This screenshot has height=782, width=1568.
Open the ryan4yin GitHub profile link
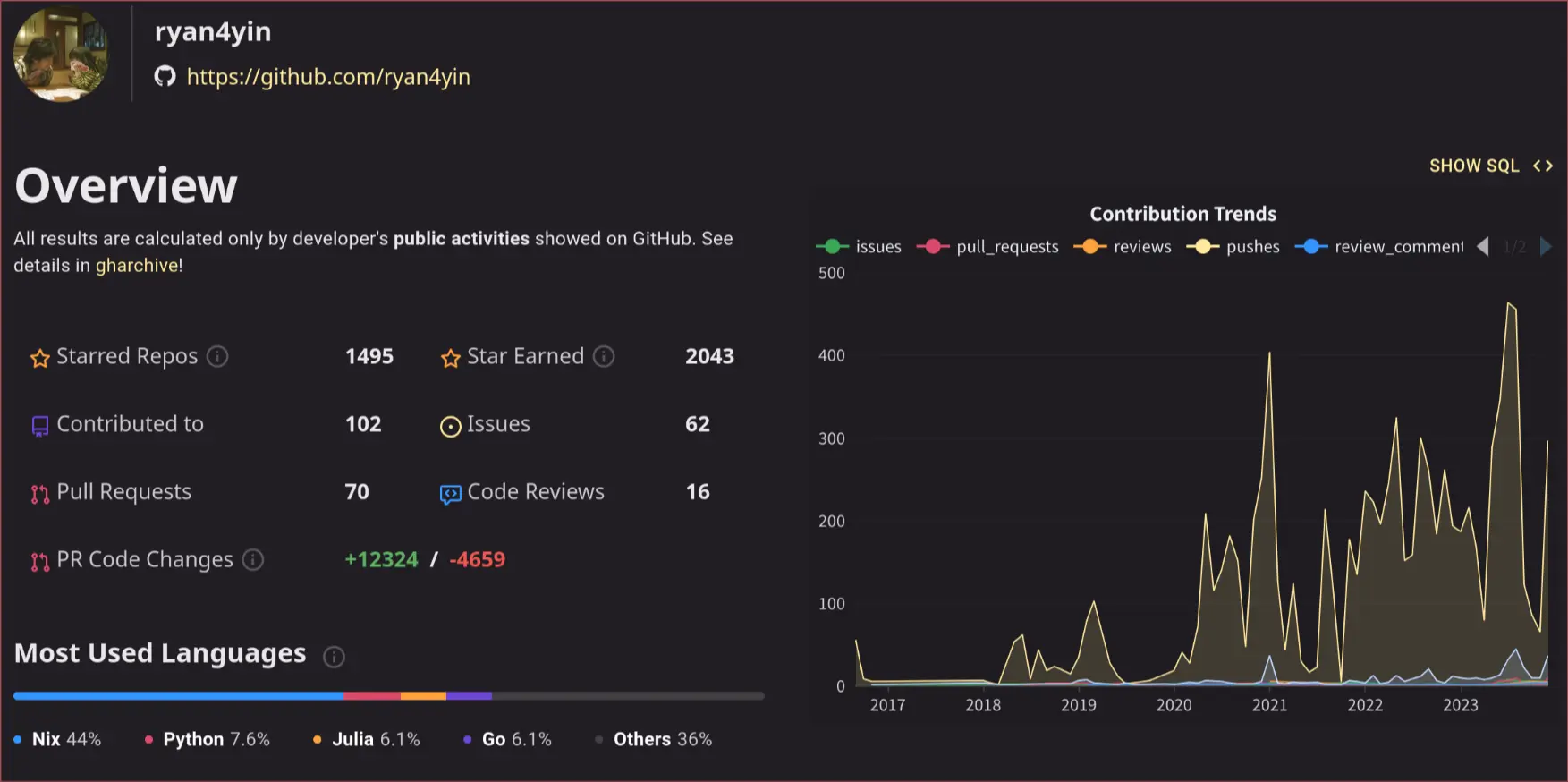tap(327, 77)
